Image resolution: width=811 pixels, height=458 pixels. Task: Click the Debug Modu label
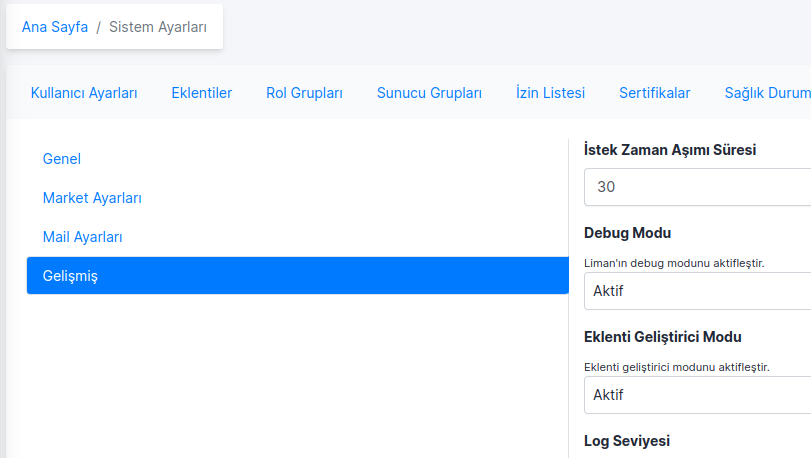click(627, 233)
